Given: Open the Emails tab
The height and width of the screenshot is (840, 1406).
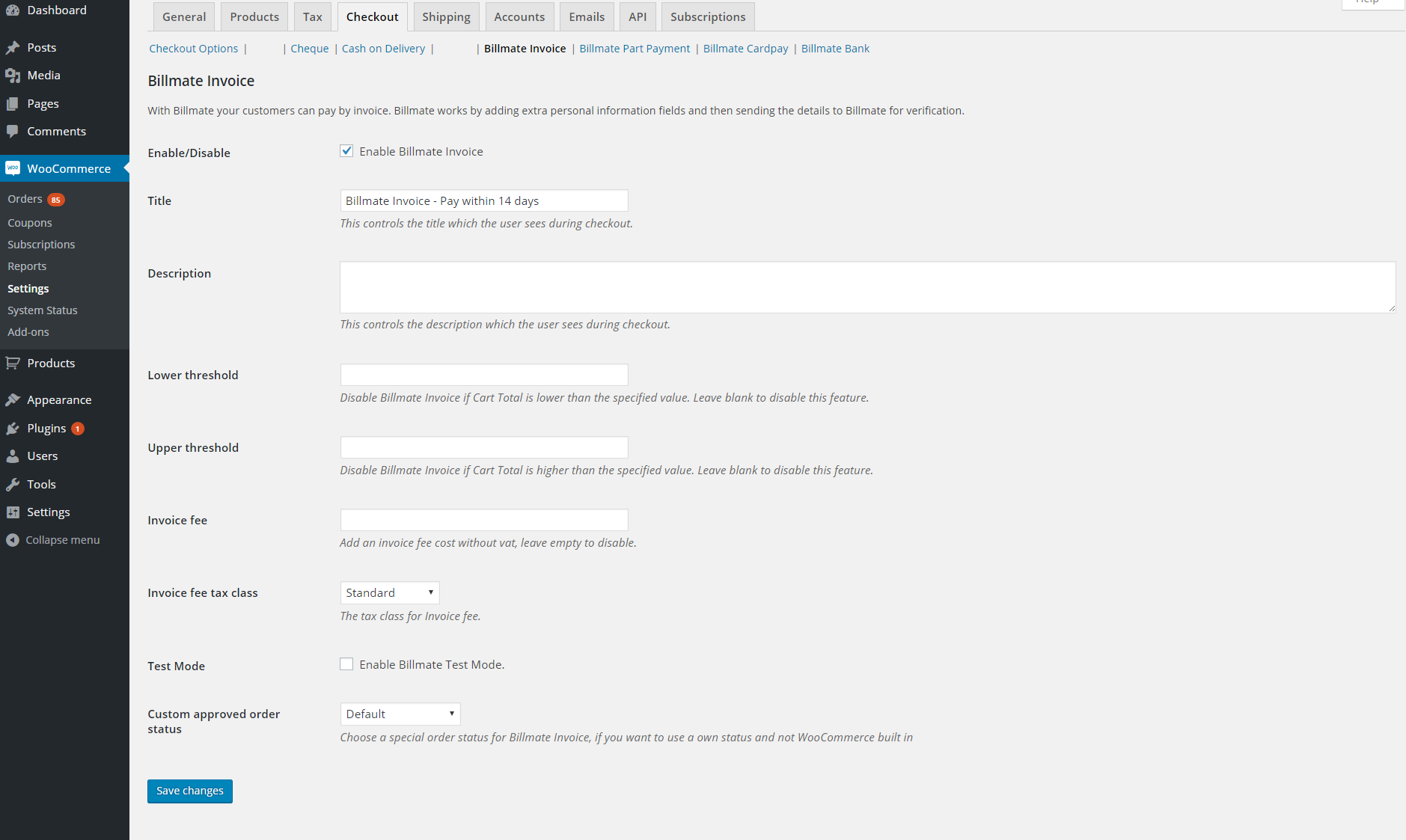Looking at the screenshot, I should tap(587, 16).
